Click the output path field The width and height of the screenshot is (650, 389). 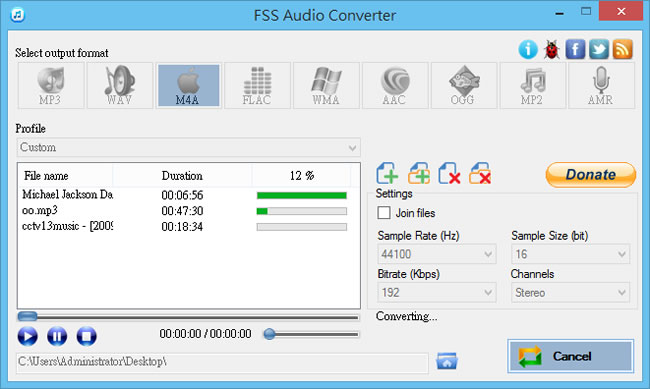tap(223, 362)
